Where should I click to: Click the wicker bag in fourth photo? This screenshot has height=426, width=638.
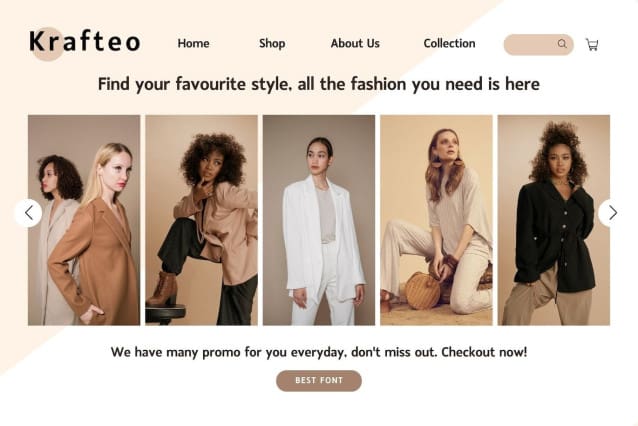pos(423,290)
